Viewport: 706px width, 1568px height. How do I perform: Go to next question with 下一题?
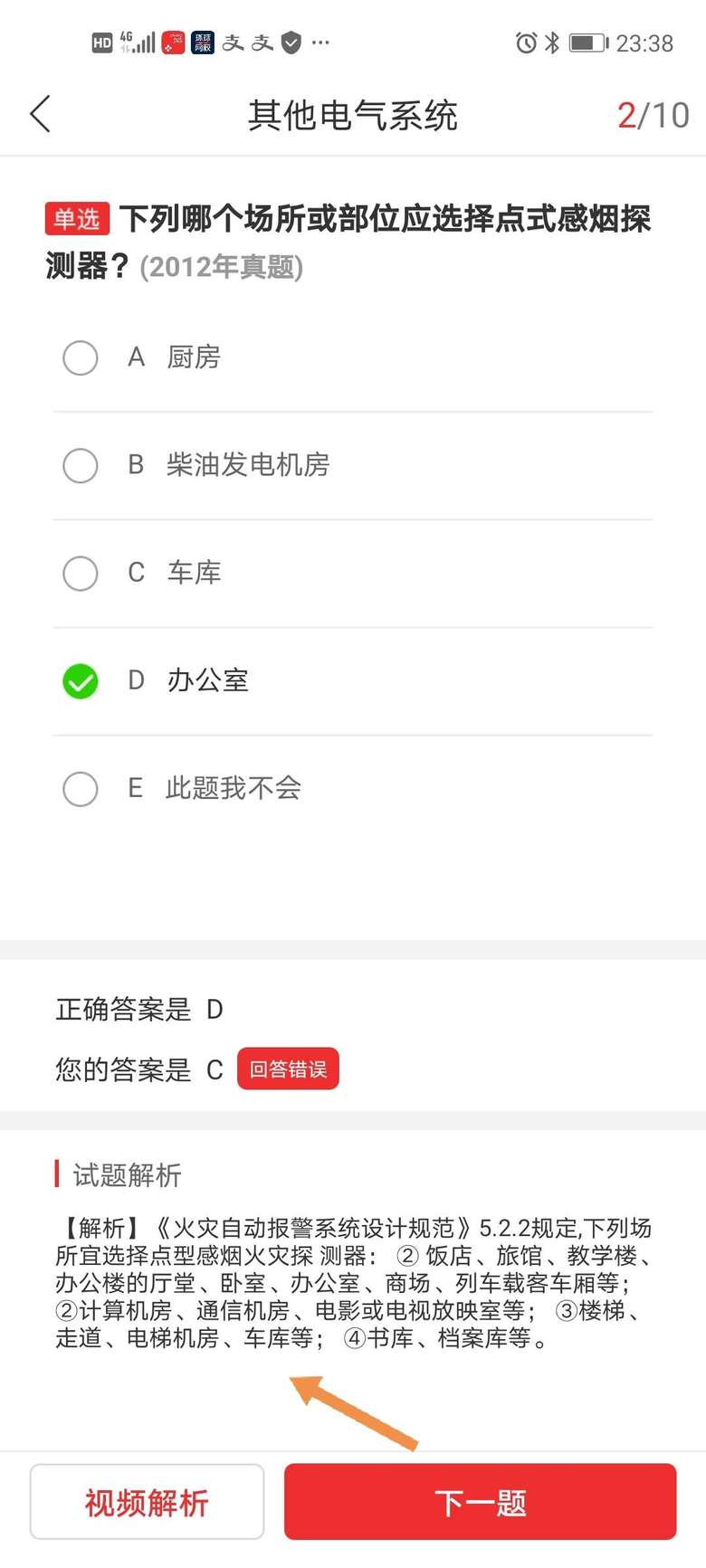pos(480,1503)
